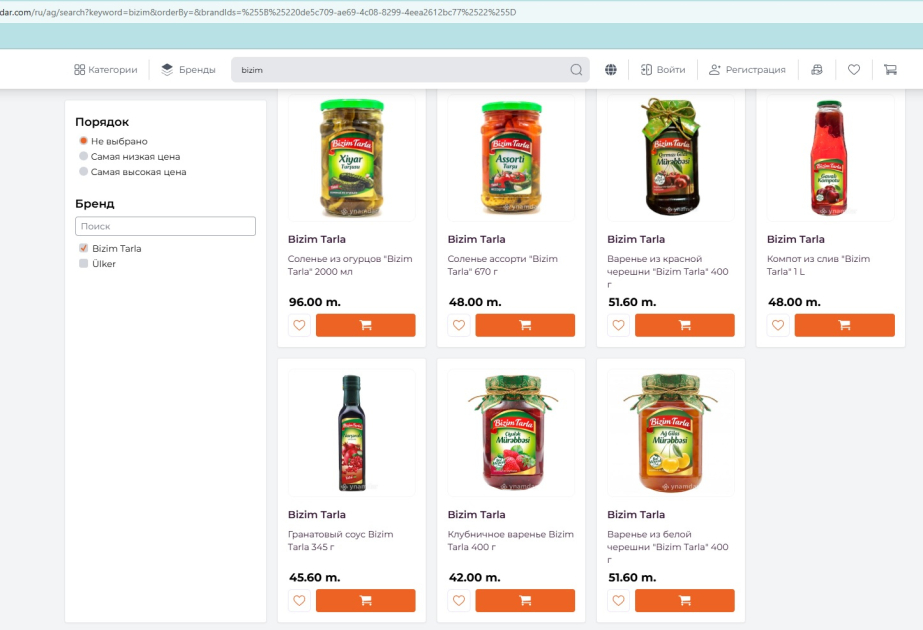Image resolution: width=923 pixels, height=630 pixels.
Task: Open the wishlist heart icon in the header
Action: click(853, 69)
